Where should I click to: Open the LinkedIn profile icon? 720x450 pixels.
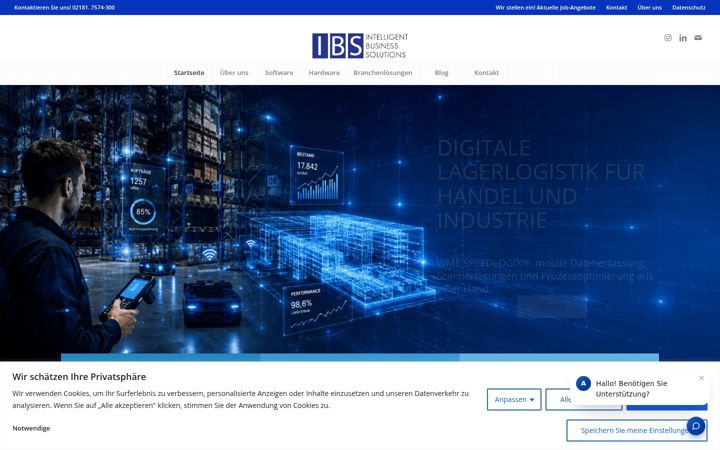(683, 38)
